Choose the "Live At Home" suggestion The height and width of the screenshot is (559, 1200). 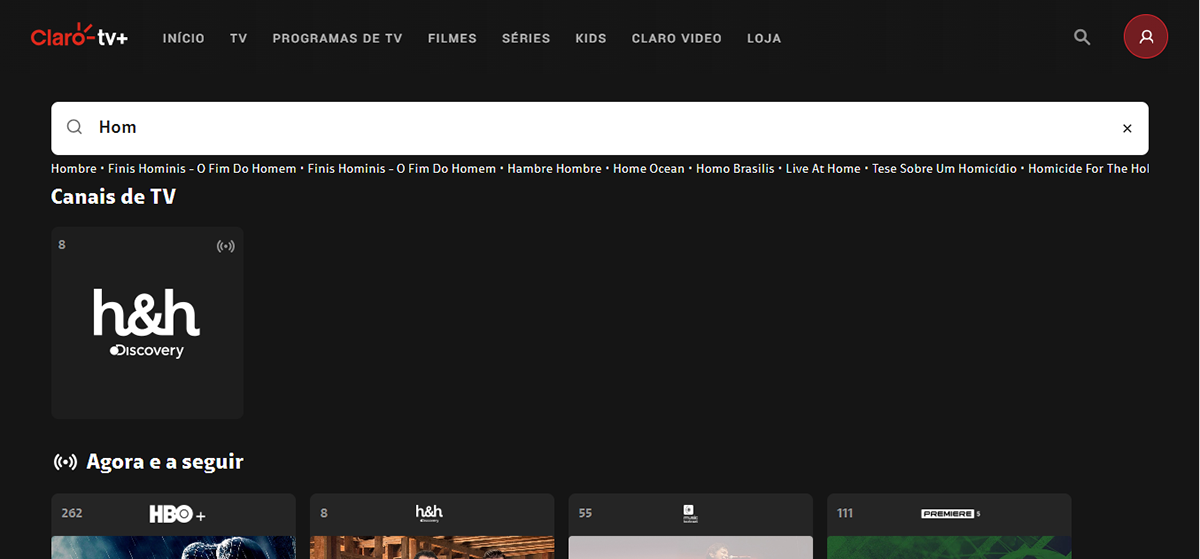(x=823, y=169)
